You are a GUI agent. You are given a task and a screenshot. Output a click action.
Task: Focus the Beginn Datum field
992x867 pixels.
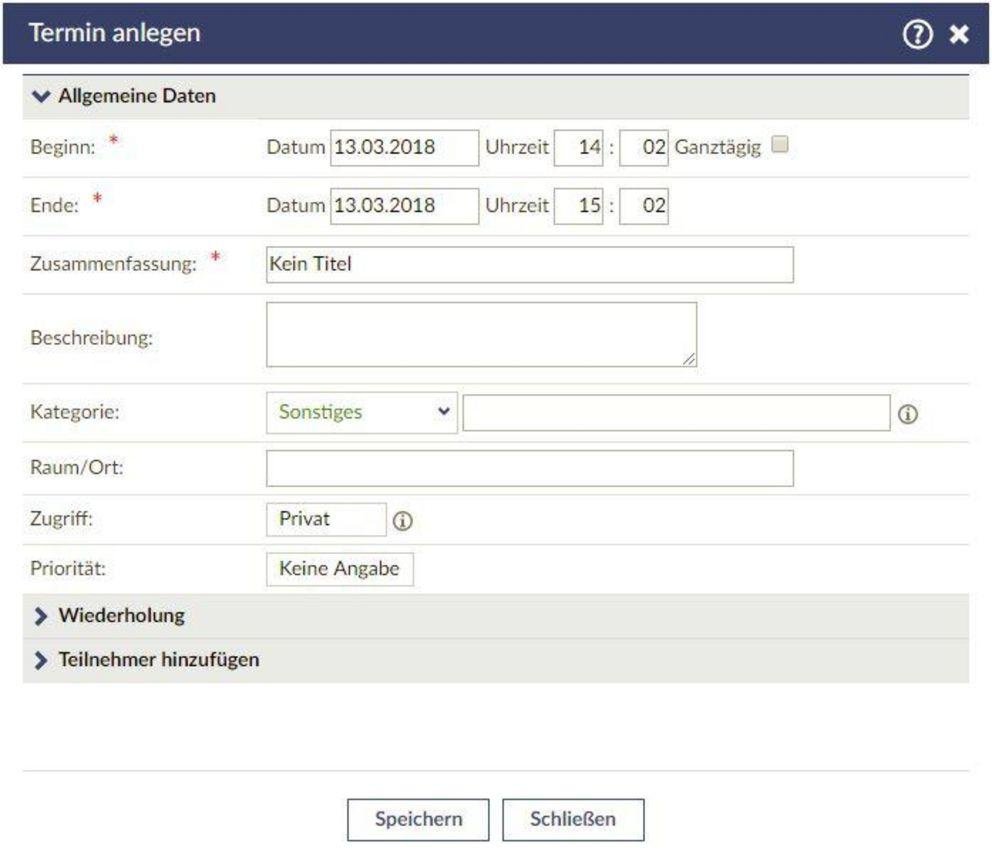pos(404,147)
